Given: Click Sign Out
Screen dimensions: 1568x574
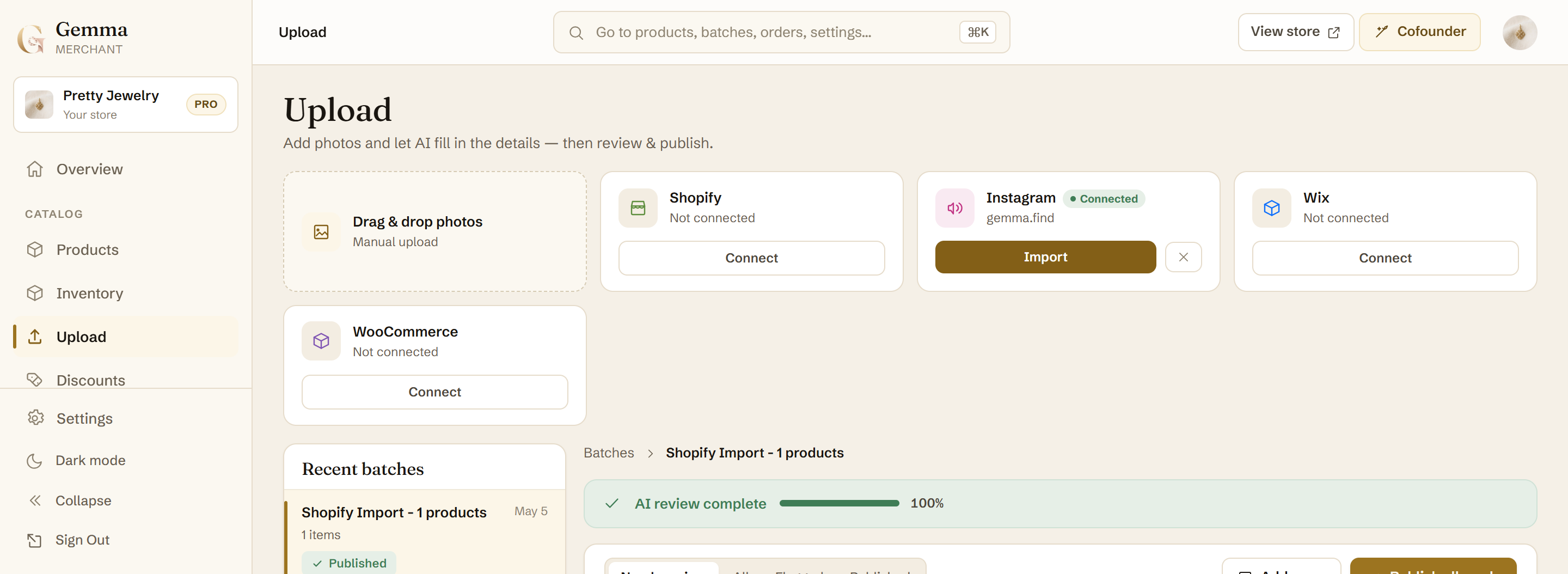Looking at the screenshot, I should (x=125, y=540).
